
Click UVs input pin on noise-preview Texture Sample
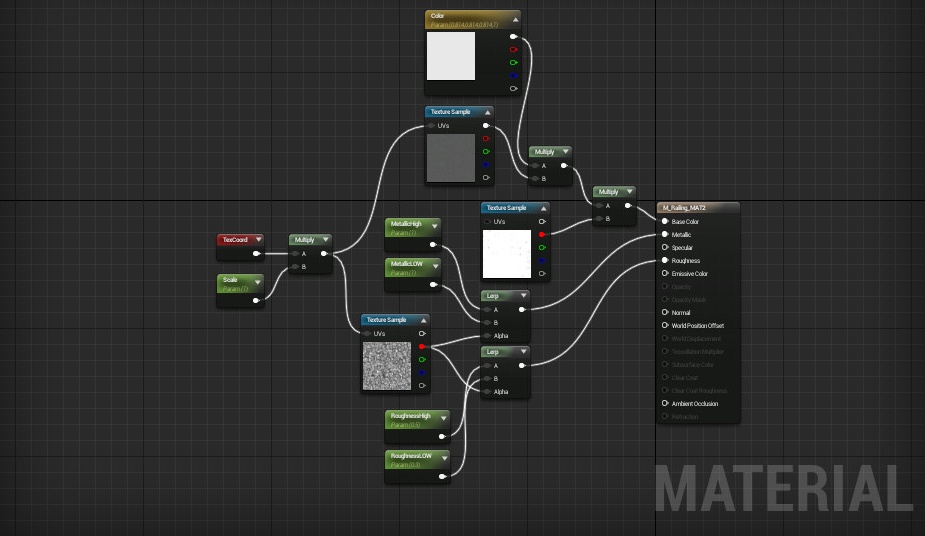[368, 334]
